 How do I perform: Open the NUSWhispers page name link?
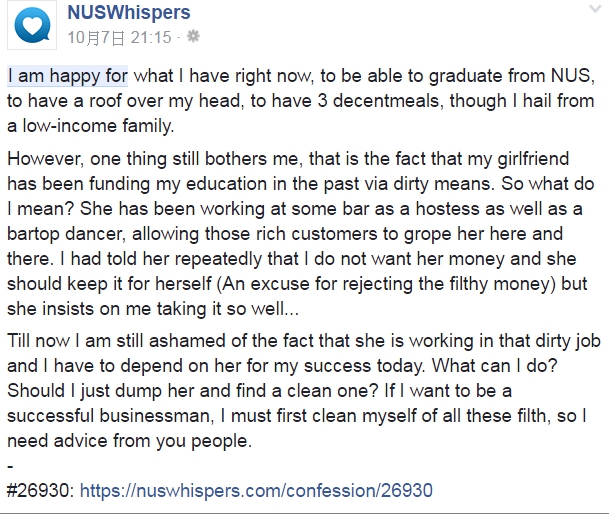pyautogui.click(x=129, y=12)
